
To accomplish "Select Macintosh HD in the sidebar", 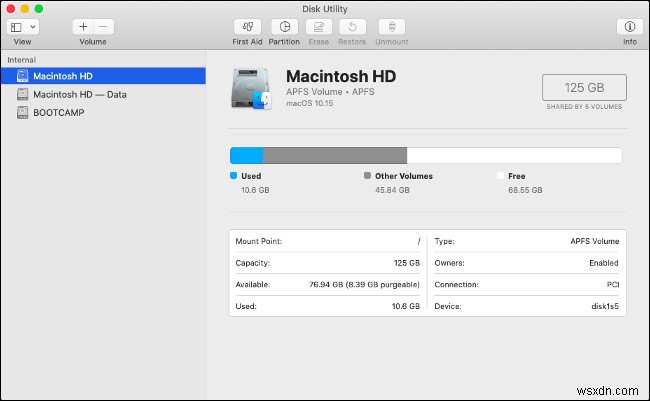I will click(x=103, y=76).
